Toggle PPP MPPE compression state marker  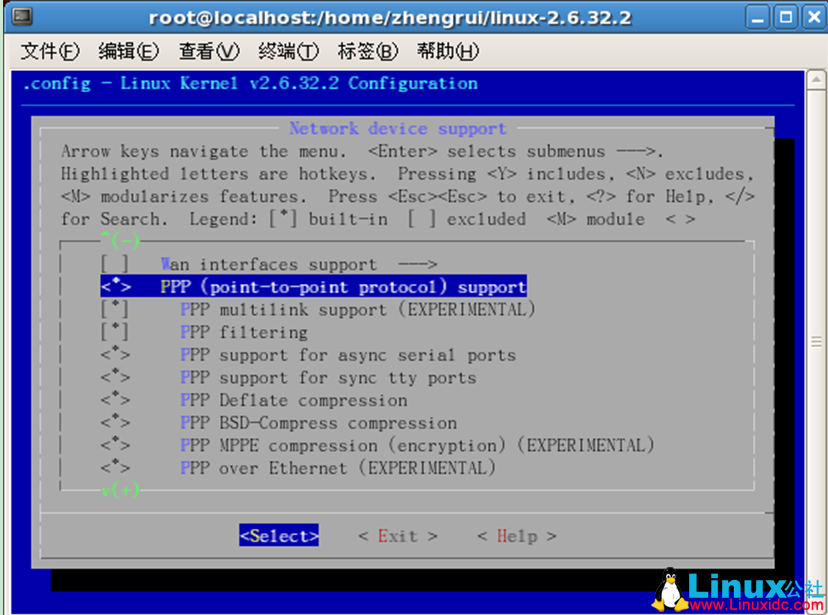pos(116,446)
